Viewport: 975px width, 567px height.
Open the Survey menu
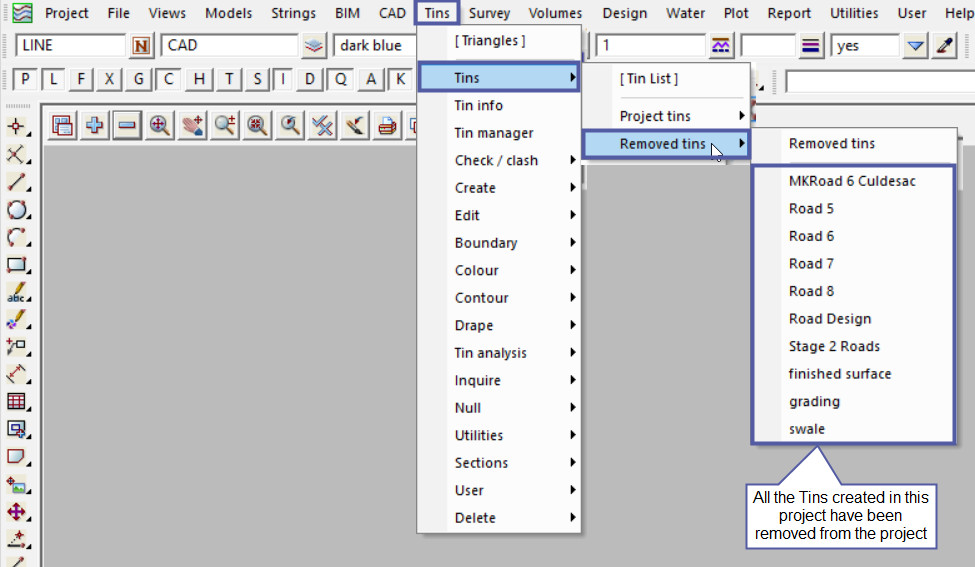click(x=489, y=13)
